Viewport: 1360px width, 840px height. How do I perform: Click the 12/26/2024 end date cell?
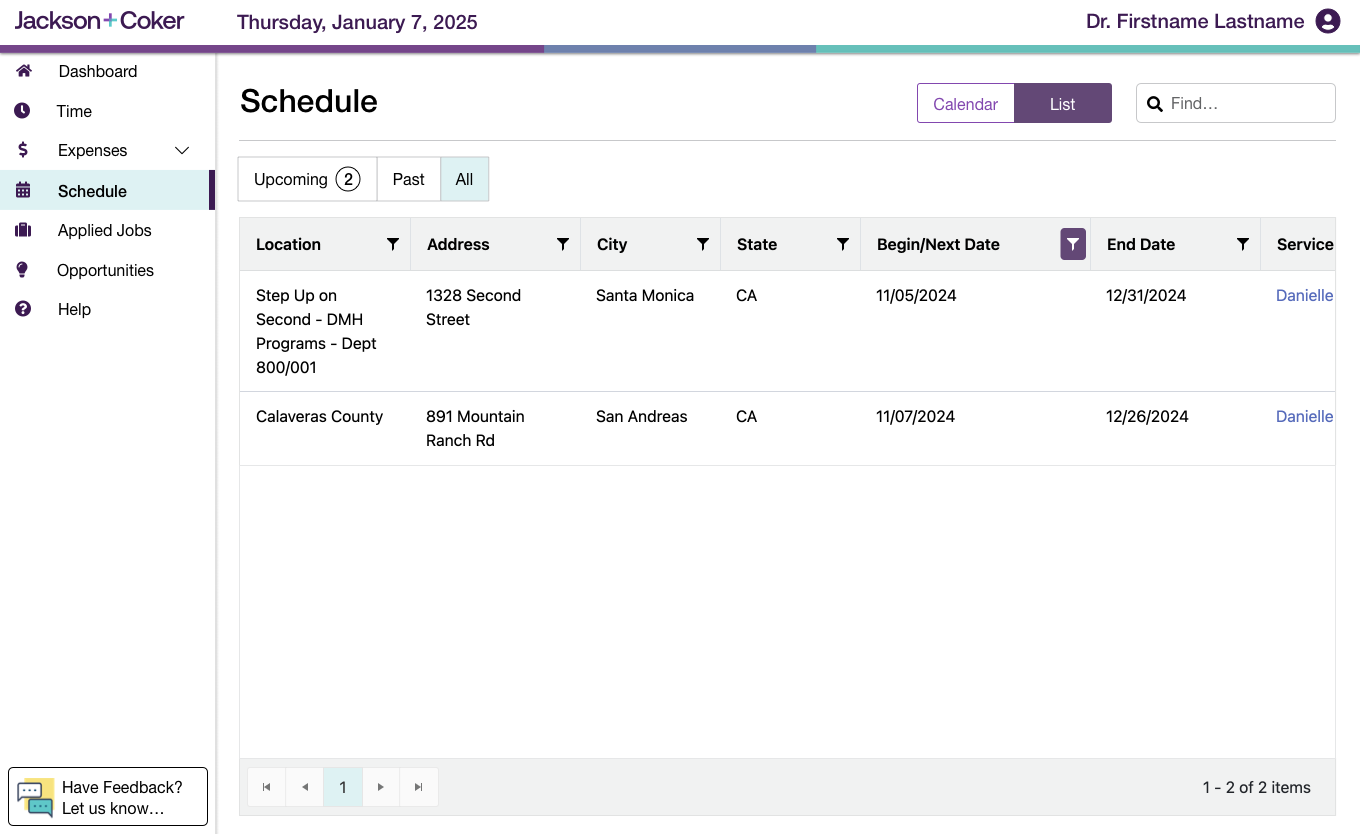coord(1175,428)
